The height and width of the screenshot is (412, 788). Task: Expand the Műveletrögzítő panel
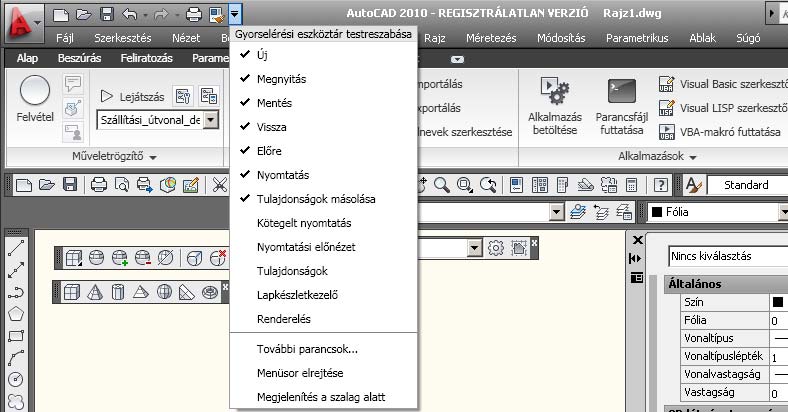[x=114, y=156]
